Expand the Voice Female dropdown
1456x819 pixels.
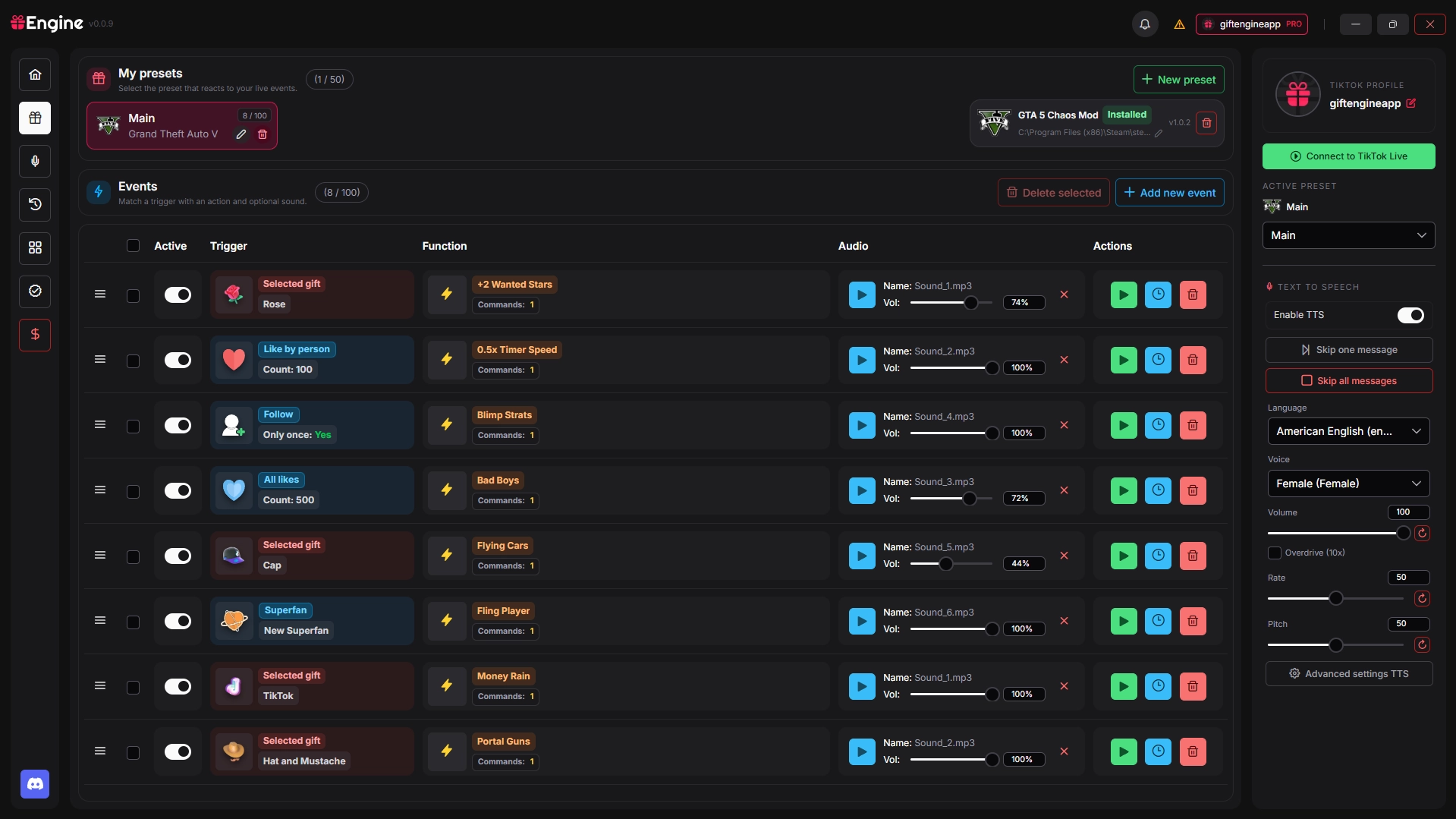pyautogui.click(x=1348, y=484)
